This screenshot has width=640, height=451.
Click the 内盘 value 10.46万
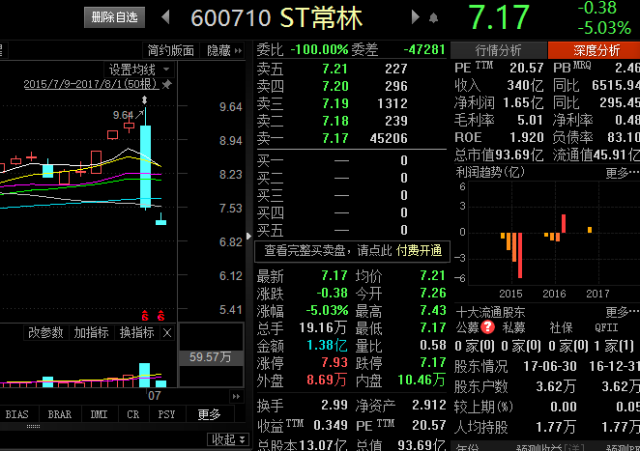[421, 380]
